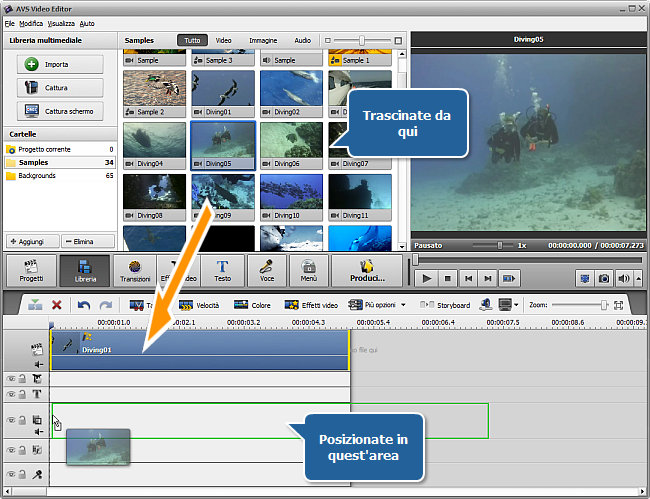Lock the voice recording track

22,474
